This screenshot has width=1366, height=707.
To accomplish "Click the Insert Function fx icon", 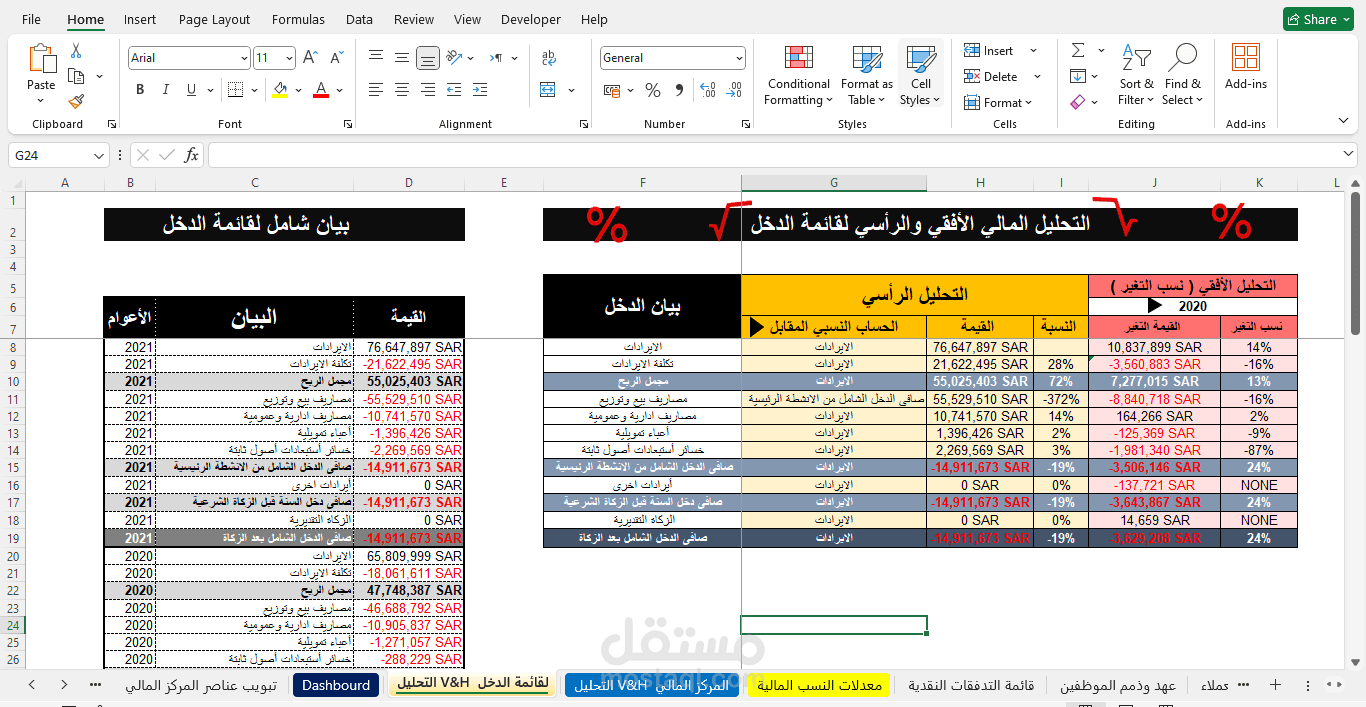I will point(192,155).
